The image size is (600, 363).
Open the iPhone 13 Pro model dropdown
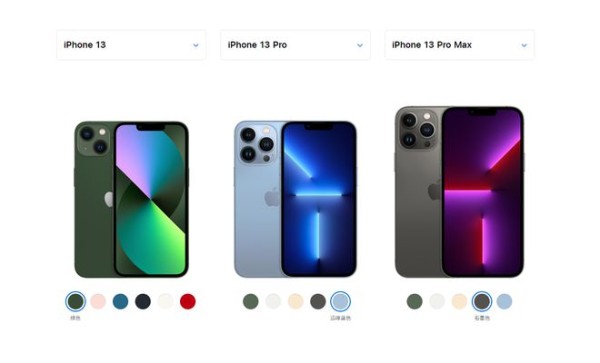(295, 45)
